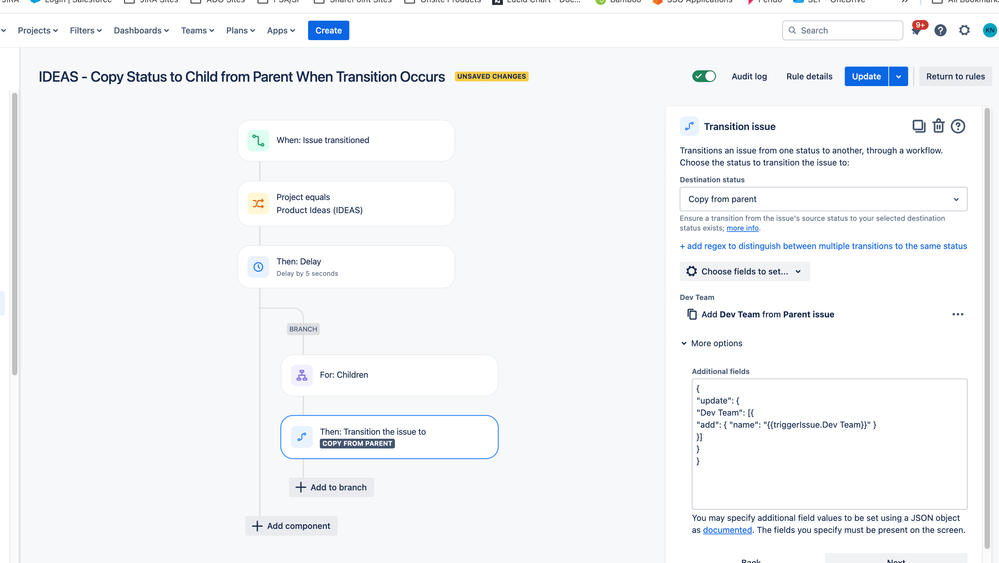
Task: Delete the Transition issue component via trash icon
Action: point(938,126)
